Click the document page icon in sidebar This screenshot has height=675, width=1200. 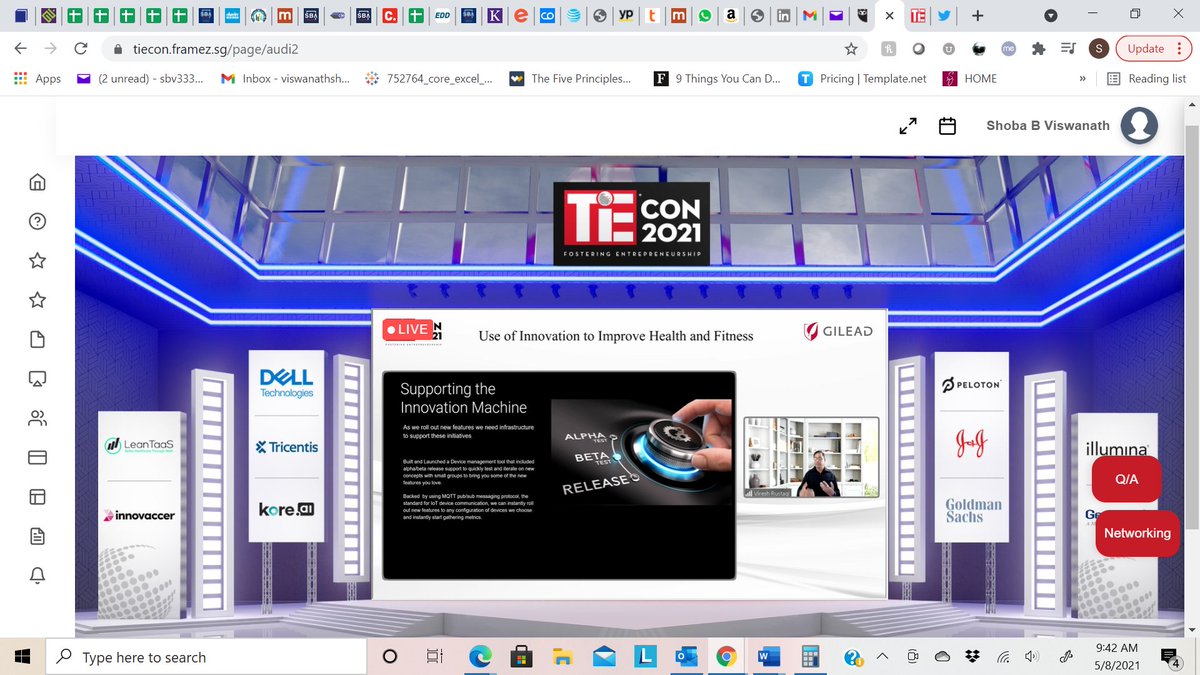(37, 339)
